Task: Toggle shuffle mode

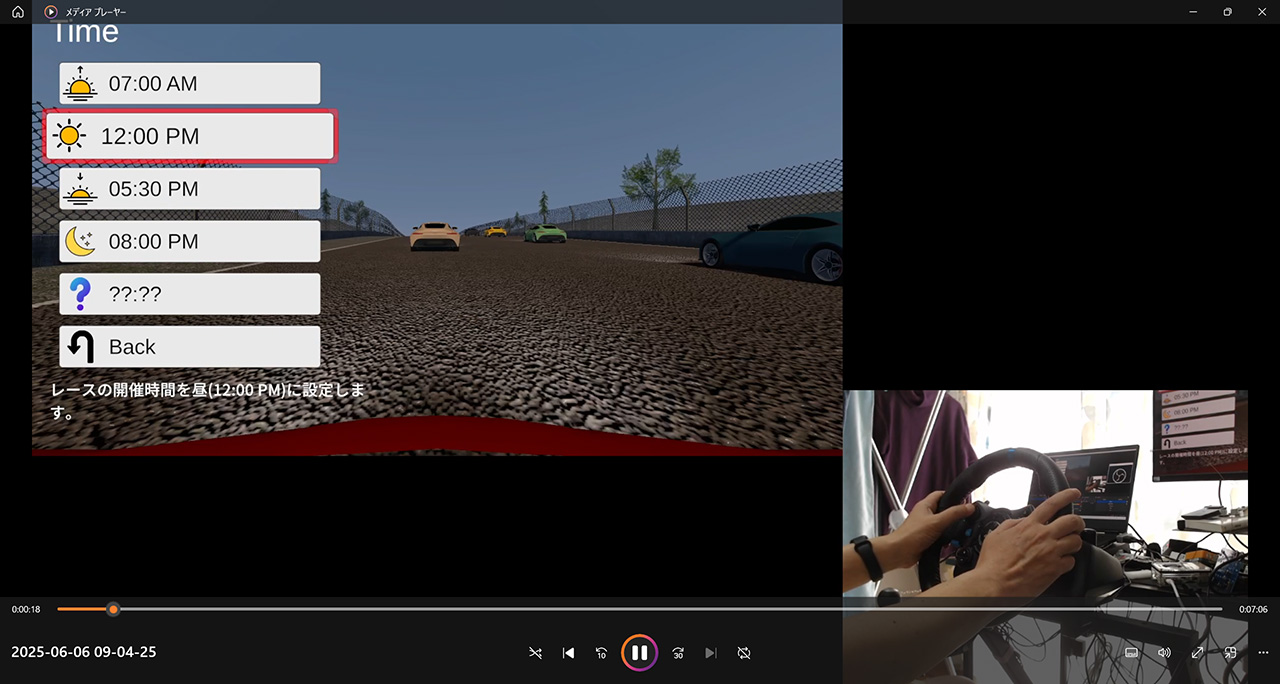Action: 536,653
